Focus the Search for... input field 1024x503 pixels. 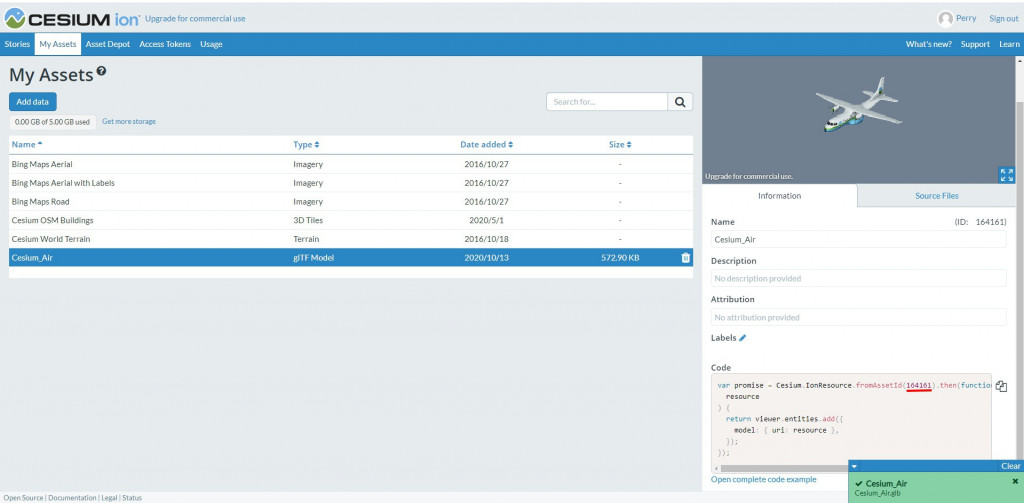pos(607,102)
